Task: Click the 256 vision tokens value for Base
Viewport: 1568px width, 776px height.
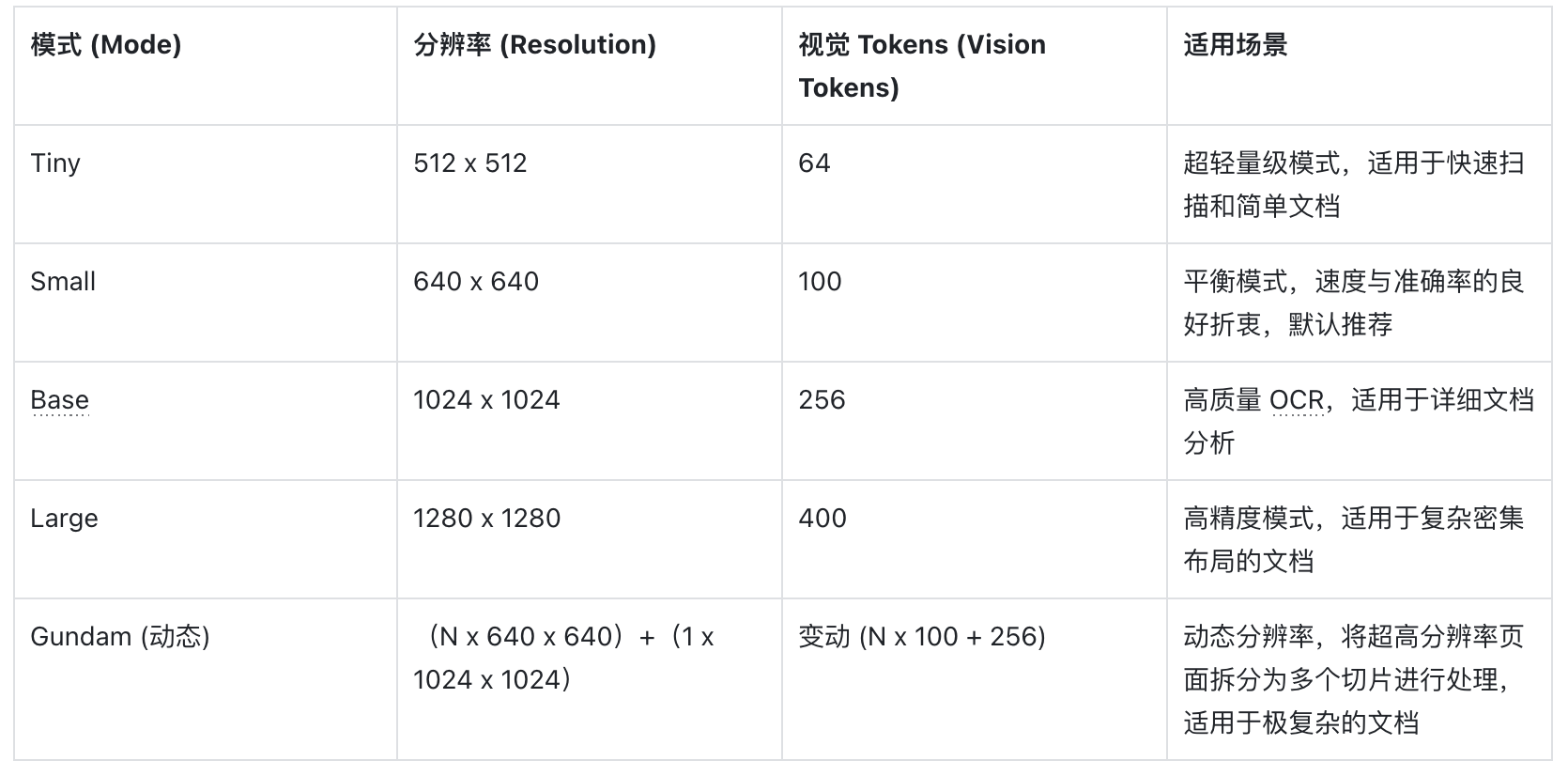Action: point(822,400)
